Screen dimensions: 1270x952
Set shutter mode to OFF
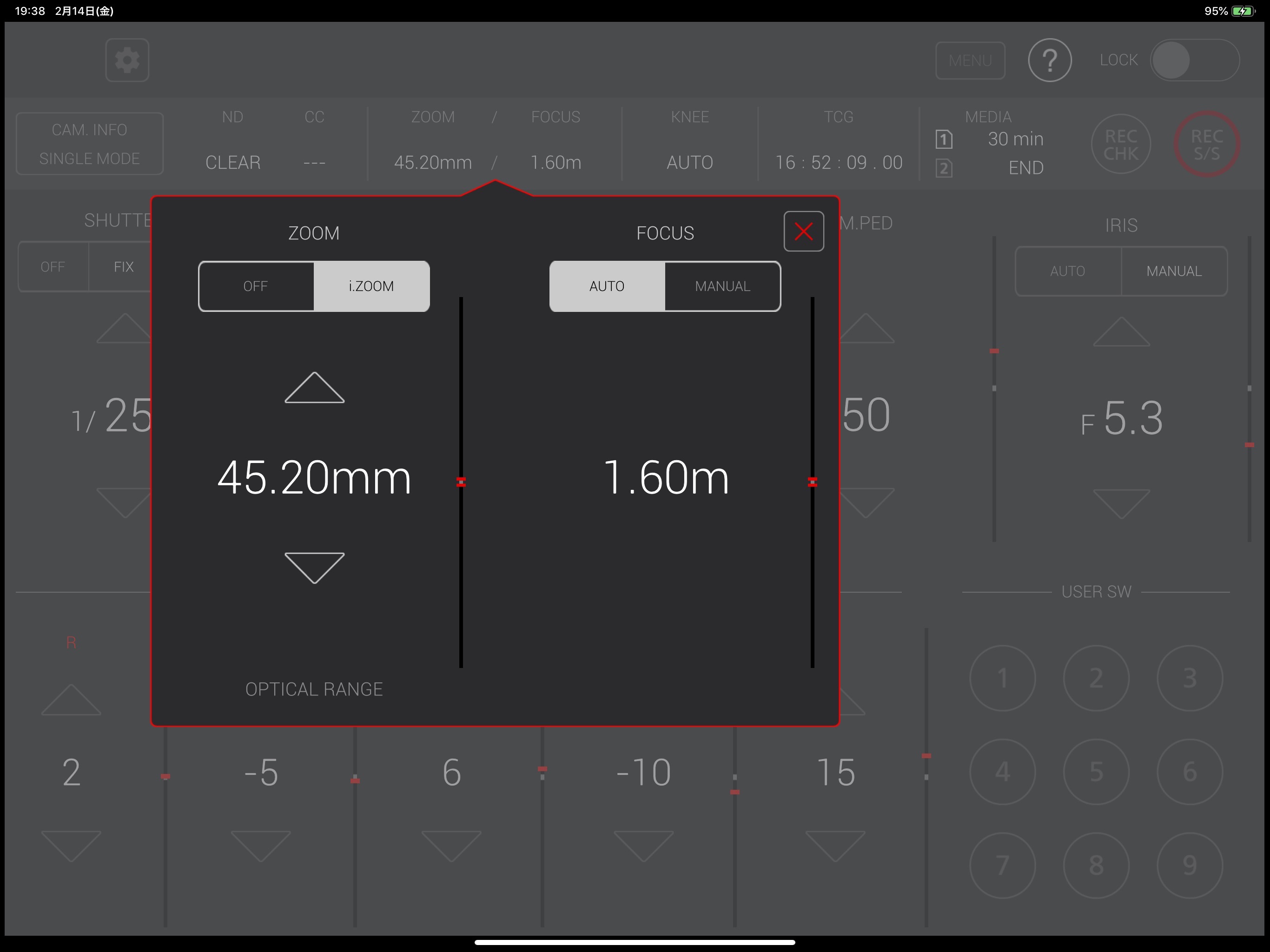(x=53, y=267)
